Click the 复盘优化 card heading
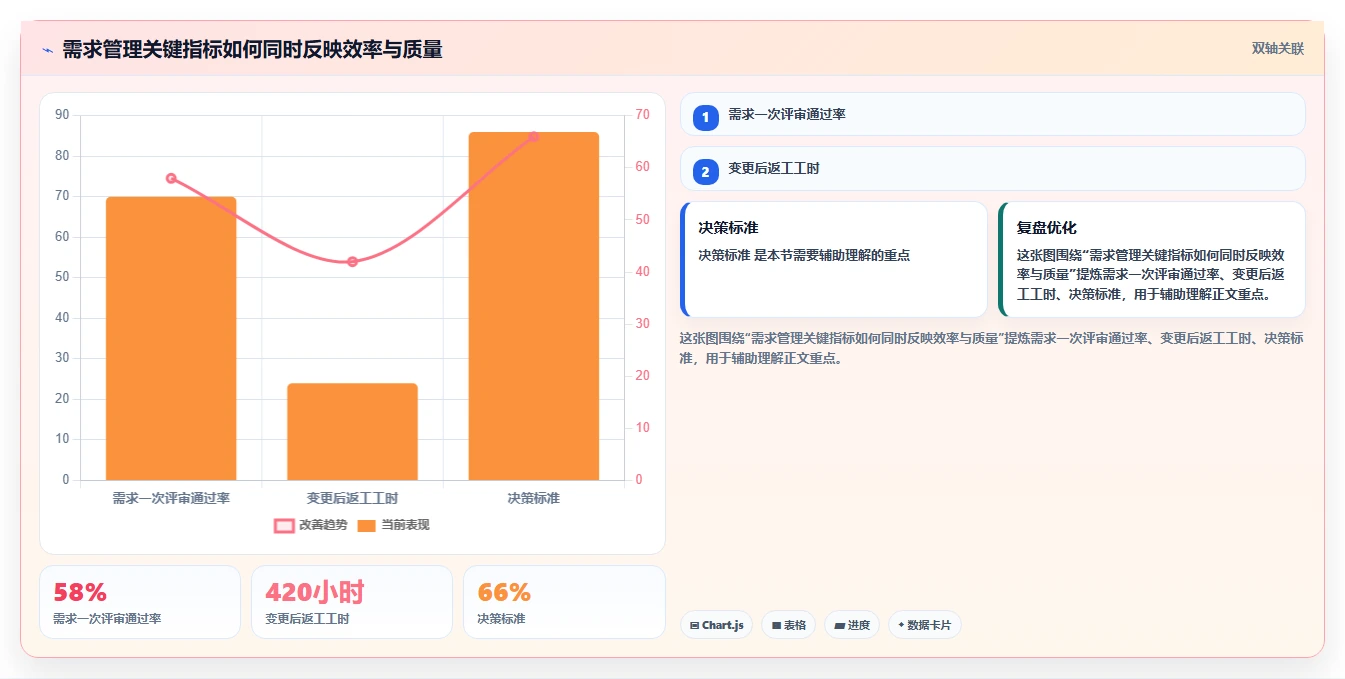 tap(1046, 228)
